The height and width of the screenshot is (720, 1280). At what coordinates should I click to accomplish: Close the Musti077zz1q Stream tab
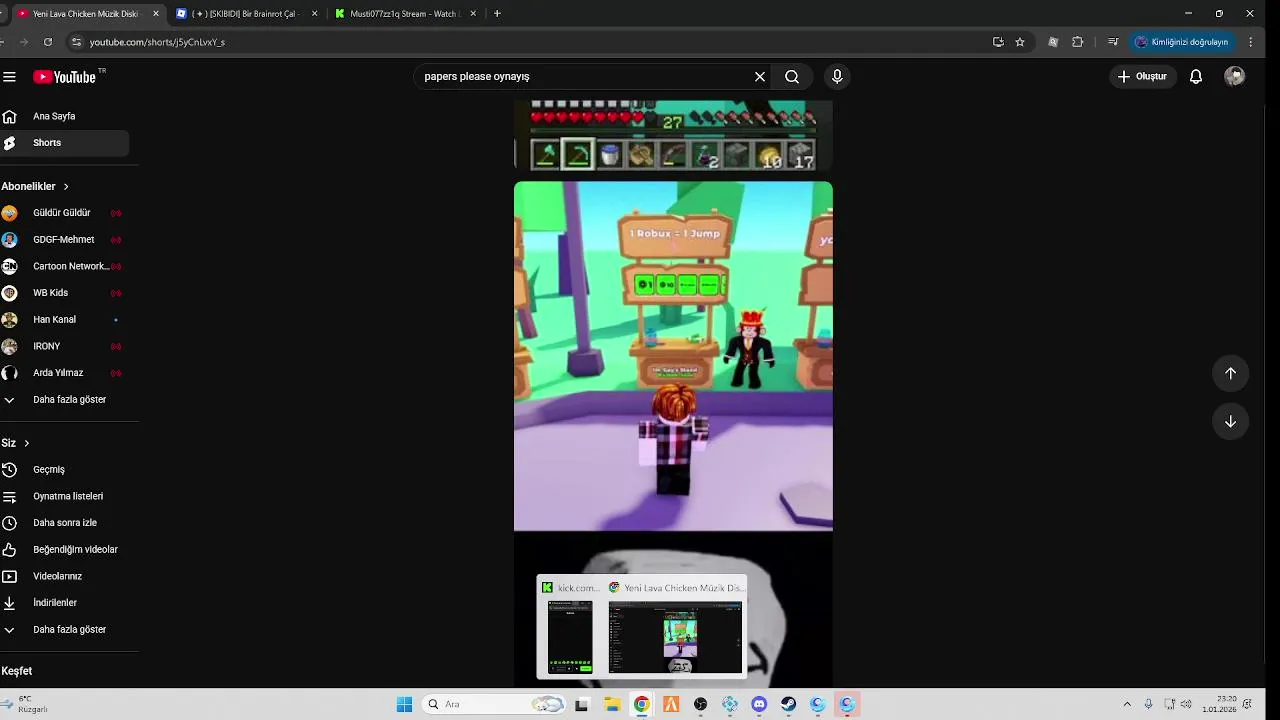tap(474, 14)
